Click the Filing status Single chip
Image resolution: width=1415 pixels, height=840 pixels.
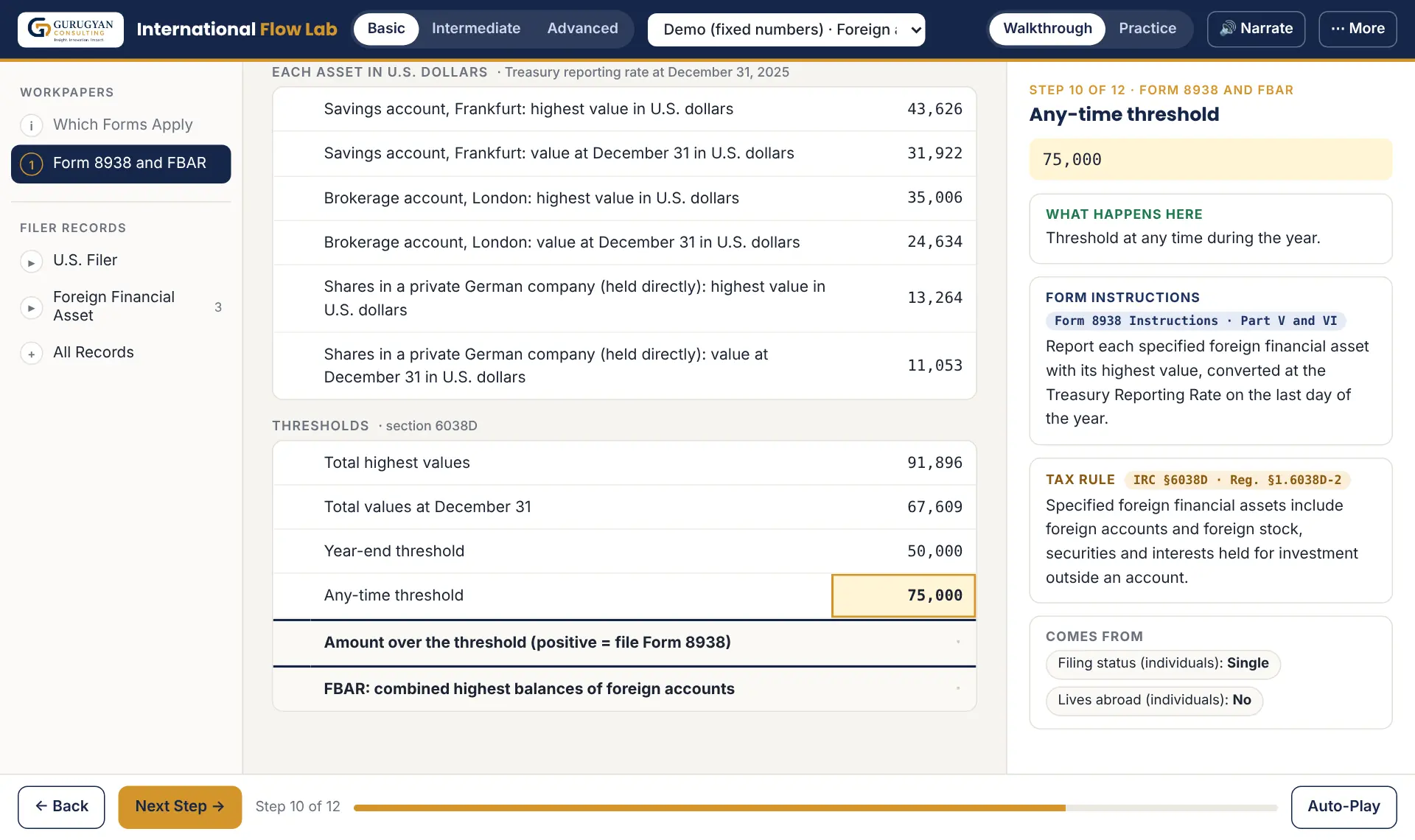(x=1163, y=664)
